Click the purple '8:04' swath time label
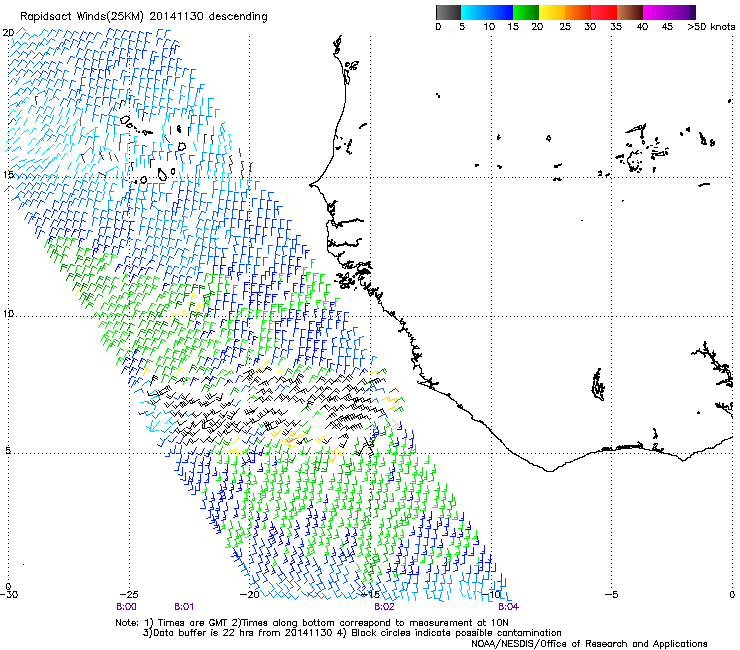Screen dimensions: 740x650 tap(508, 607)
